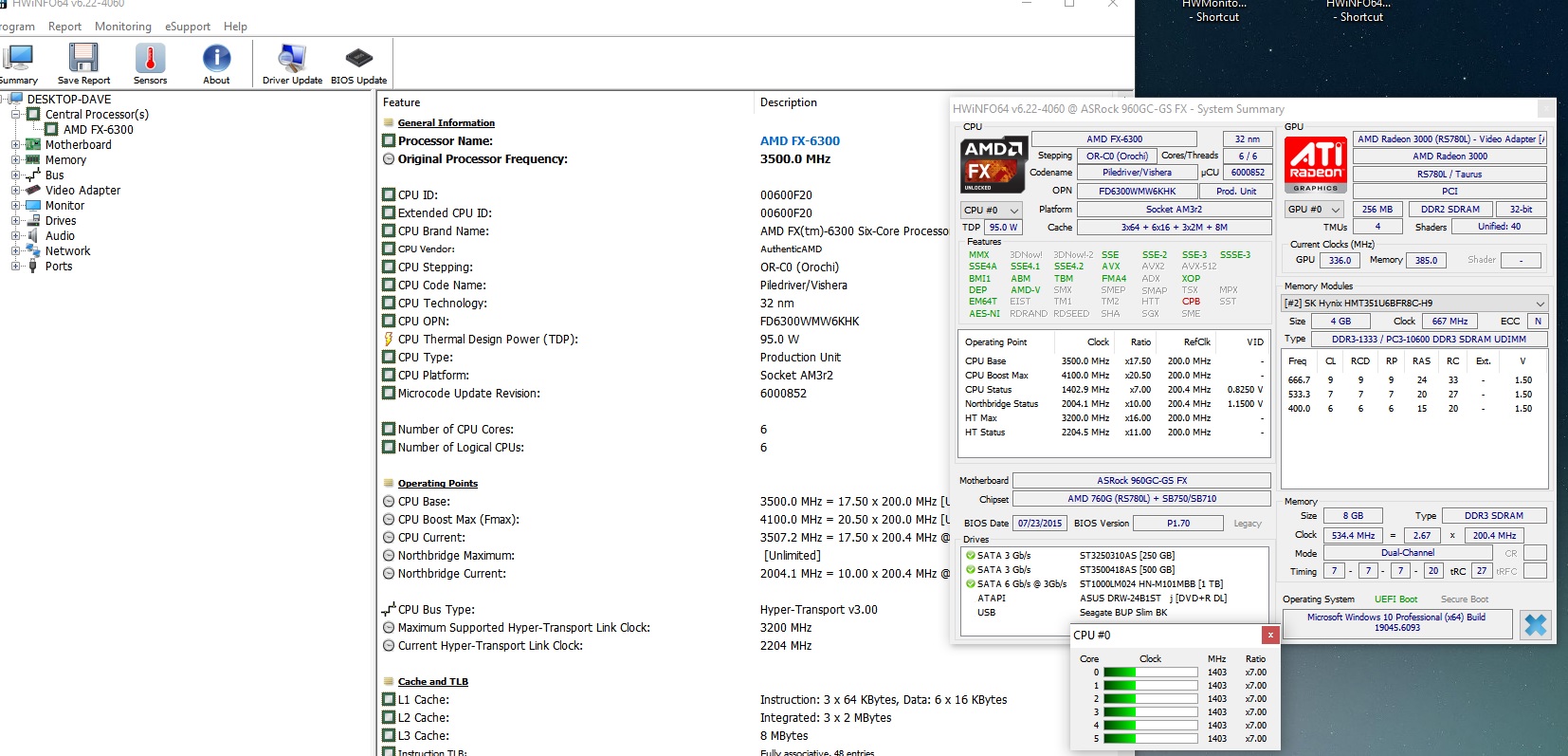
Task: Click the UEFI Boot label
Action: click(x=1395, y=599)
